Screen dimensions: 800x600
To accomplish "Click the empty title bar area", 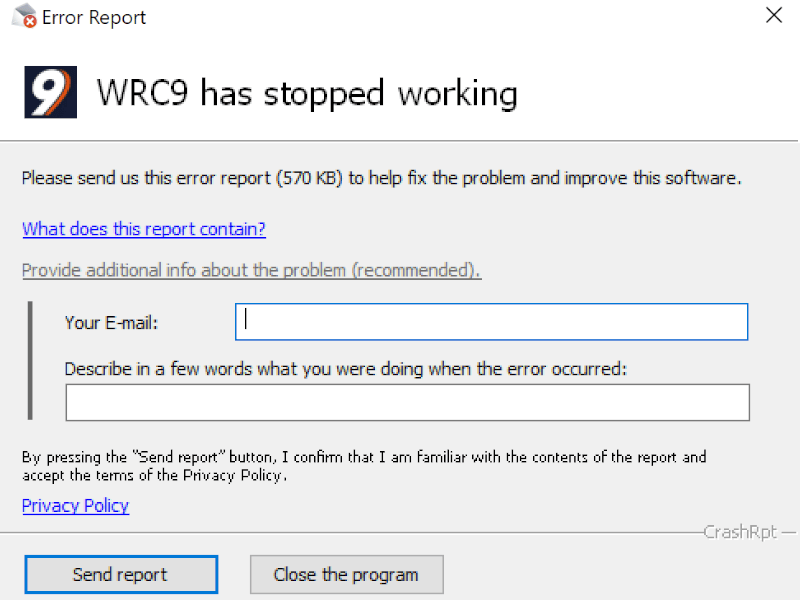I will click(x=450, y=17).
